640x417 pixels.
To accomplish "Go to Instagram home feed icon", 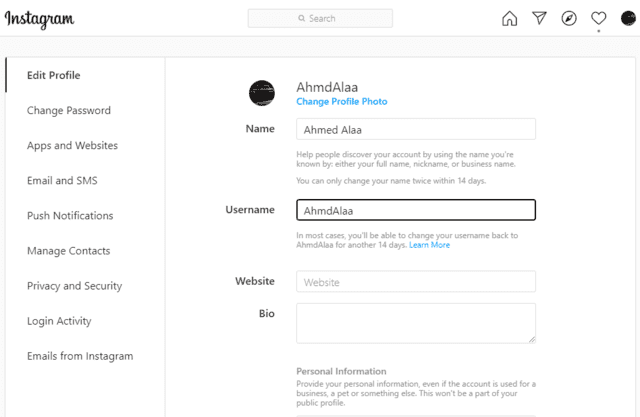I will point(509,18).
